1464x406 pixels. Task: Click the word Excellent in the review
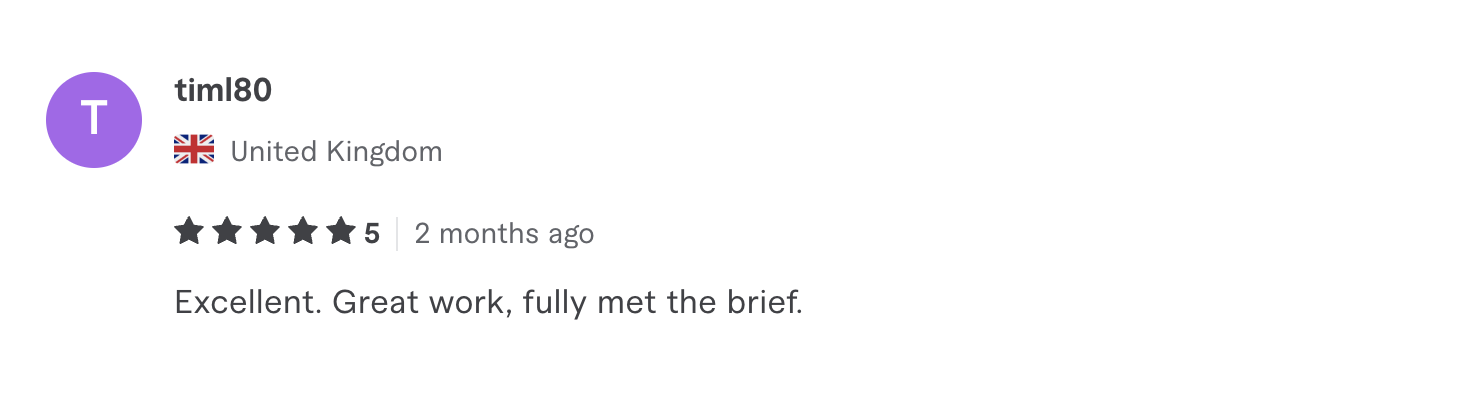[248, 302]
